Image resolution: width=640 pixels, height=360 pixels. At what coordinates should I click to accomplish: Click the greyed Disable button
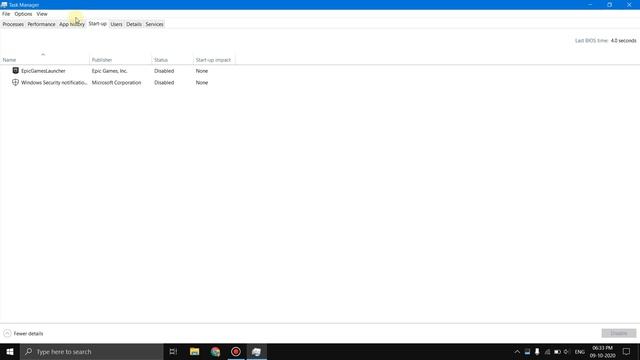[619, 333]
